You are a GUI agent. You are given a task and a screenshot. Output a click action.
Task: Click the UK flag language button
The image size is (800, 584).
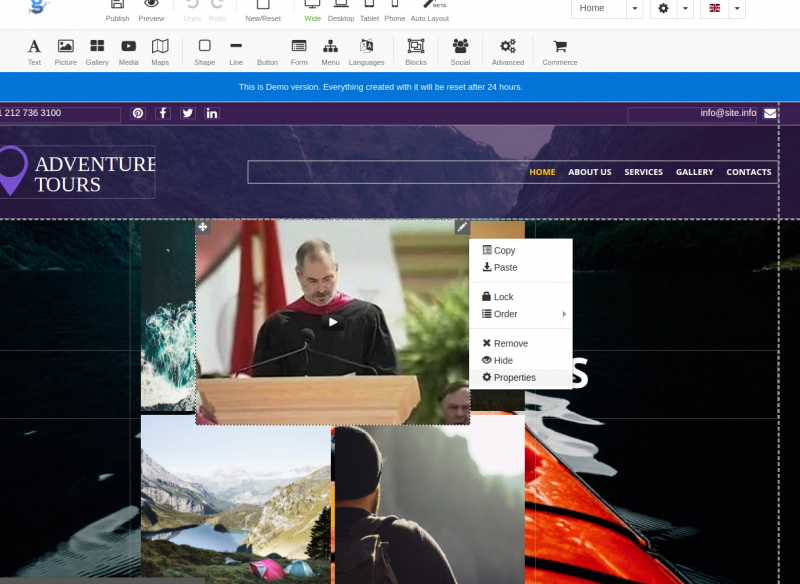715,8
